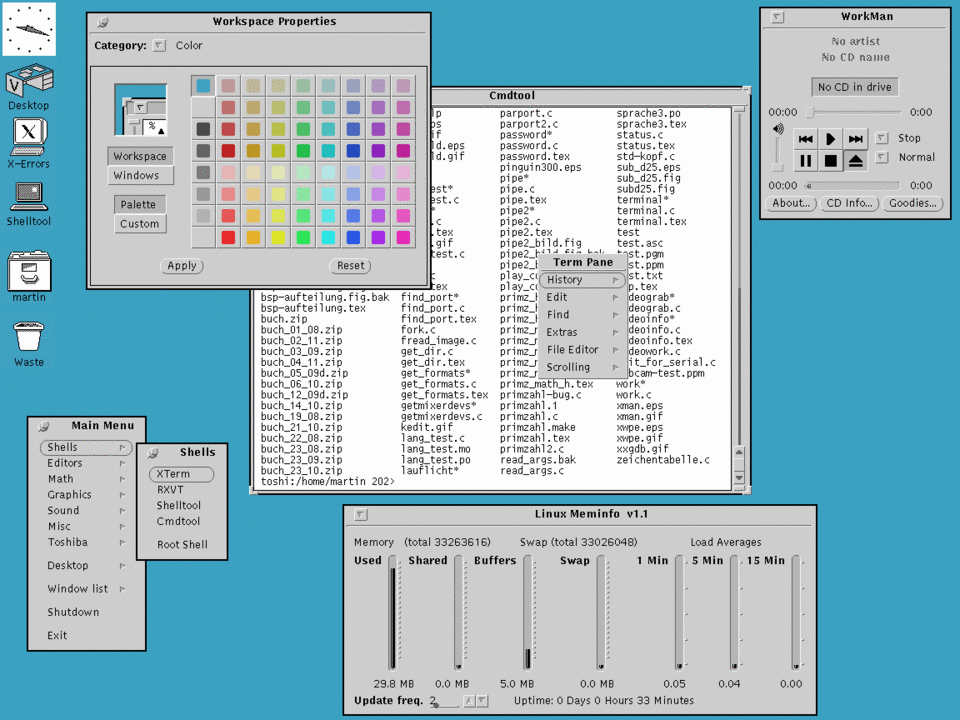Click the Apply button in Workspace Properties
960x720 pixels.
click(x=182, y=266)
